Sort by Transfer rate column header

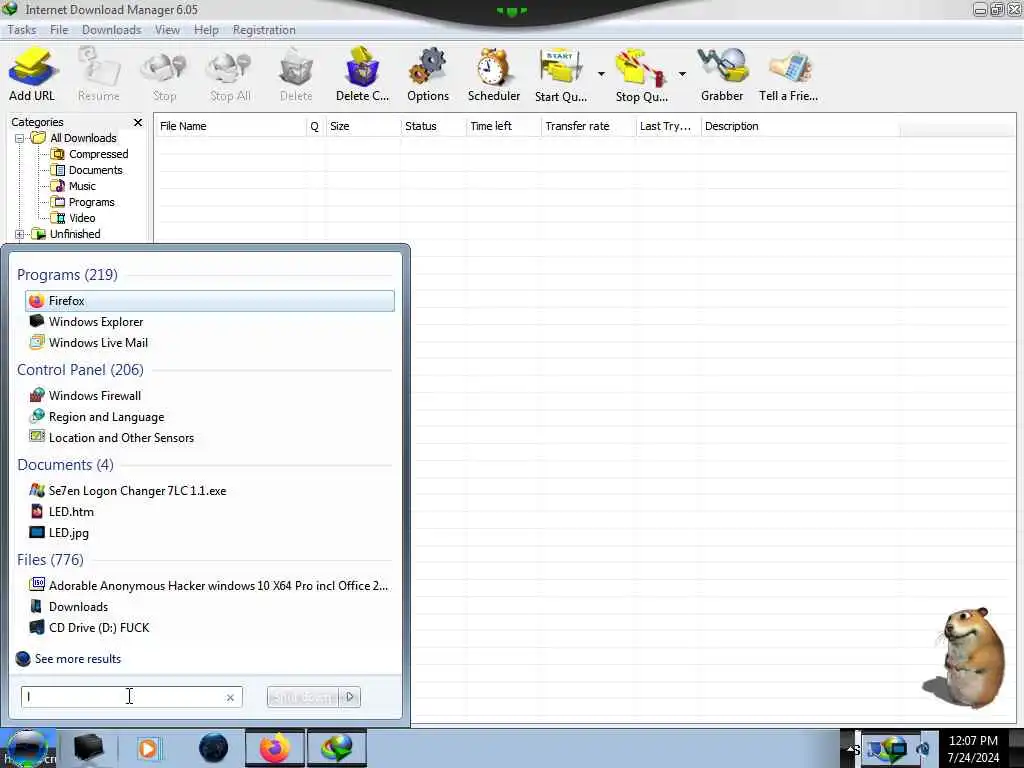(x=588, y=126)
